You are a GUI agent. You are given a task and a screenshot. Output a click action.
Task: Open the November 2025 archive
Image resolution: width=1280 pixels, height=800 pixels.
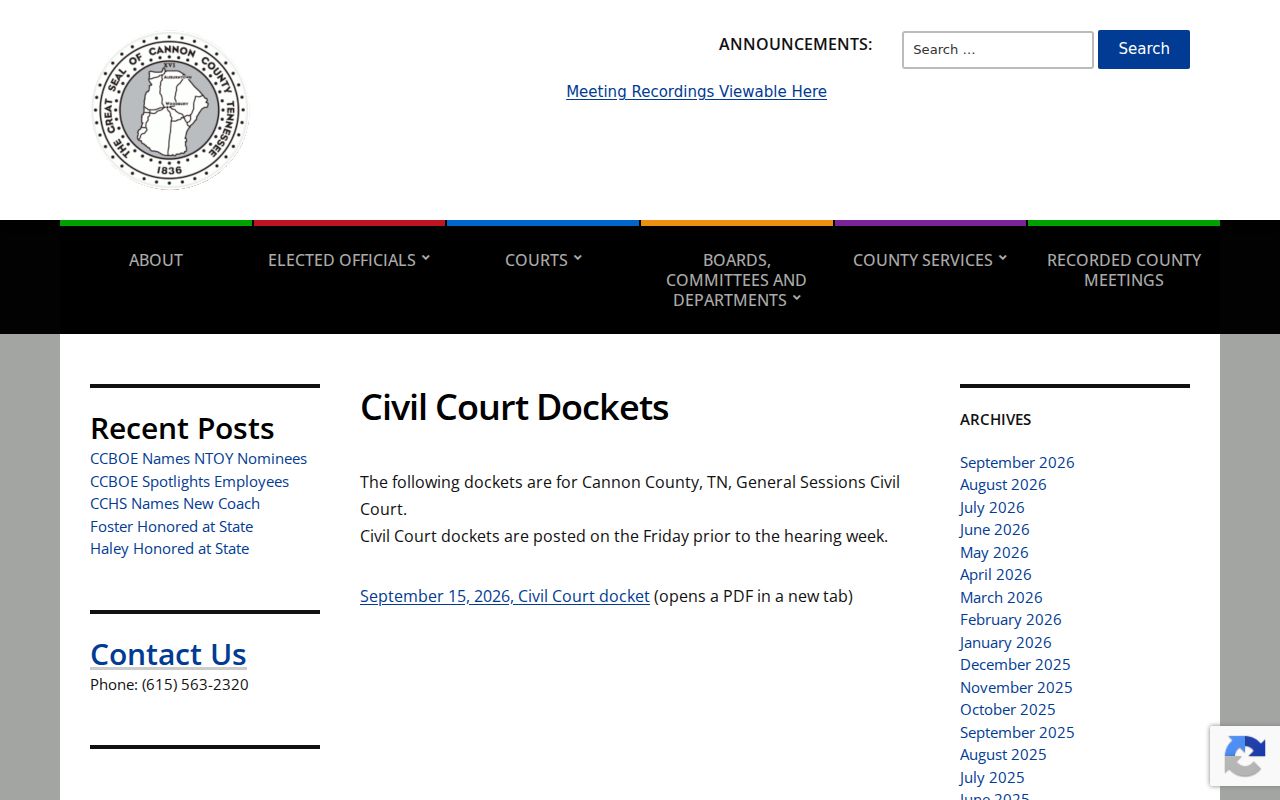pos(1016,687)
